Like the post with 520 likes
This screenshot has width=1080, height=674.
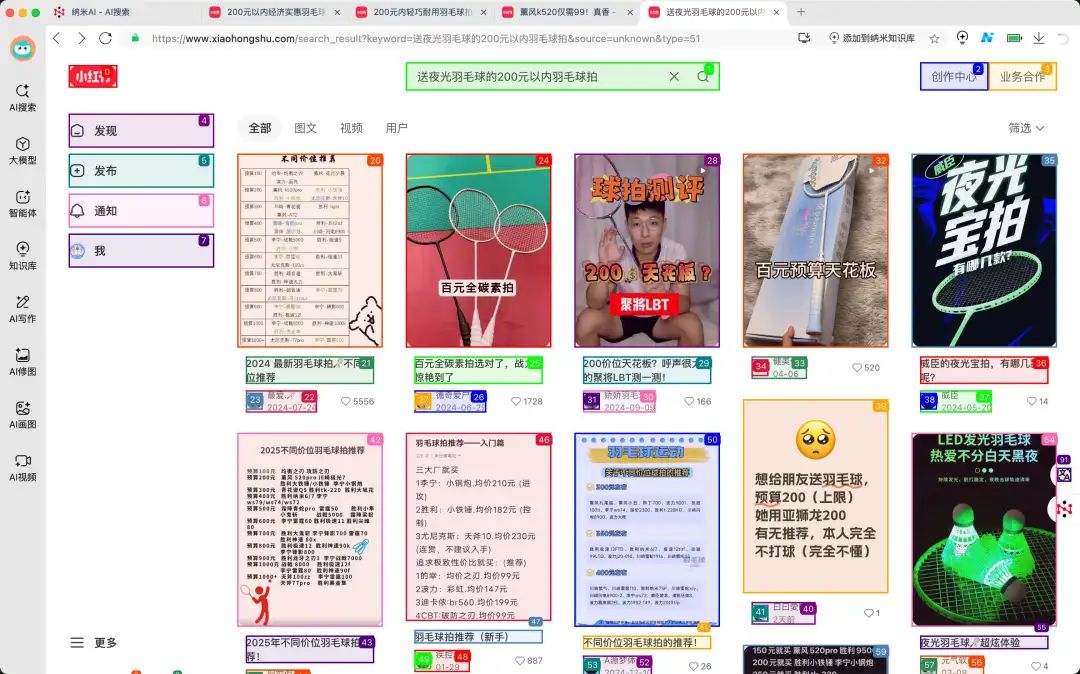click(x=857, y=368)
